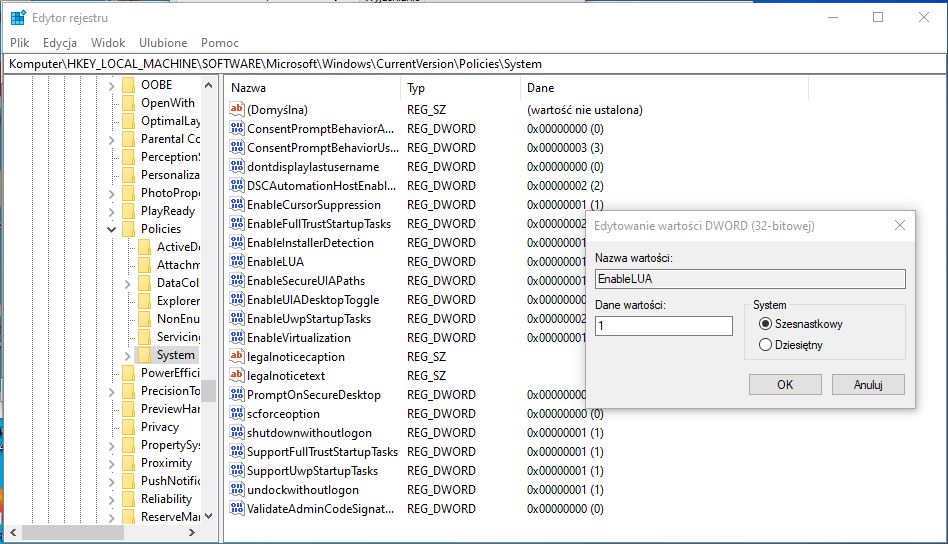Click the EnableLUA DWORD value icon

tap(237, 262)
